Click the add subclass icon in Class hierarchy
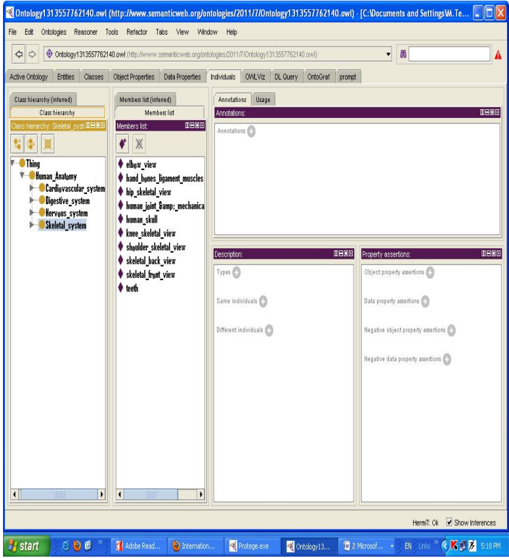Image resolution: width=509 pixels, height=558 pixels. coord(17,144)
